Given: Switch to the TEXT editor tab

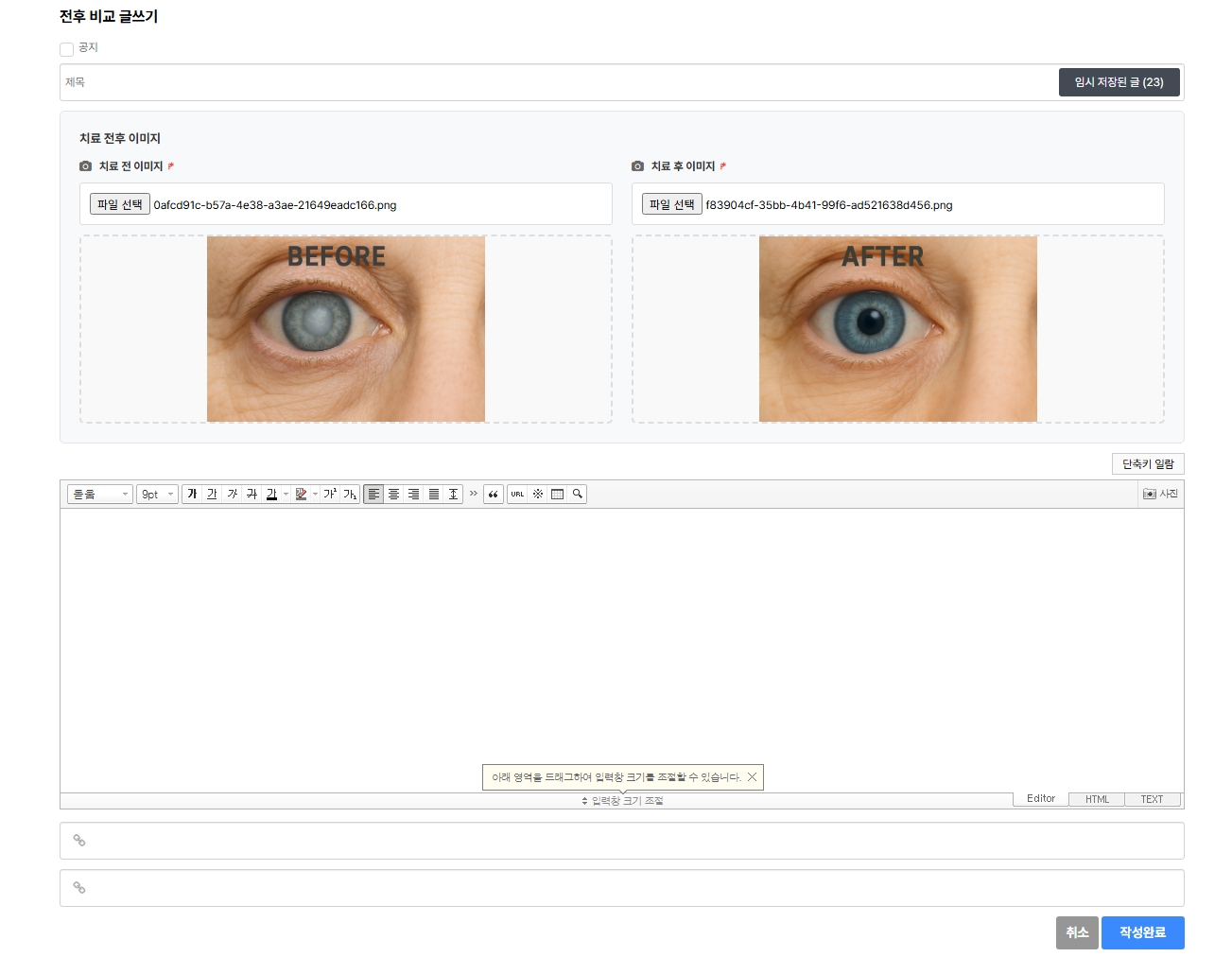Looking at the screenshot, I should (x=1152, y=799).
